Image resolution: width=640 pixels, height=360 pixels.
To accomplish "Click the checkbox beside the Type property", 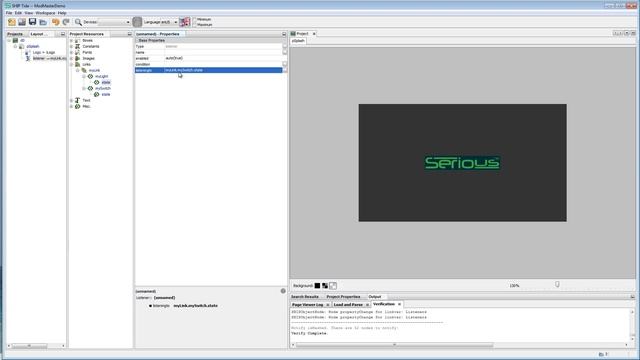I will point(284,47).
